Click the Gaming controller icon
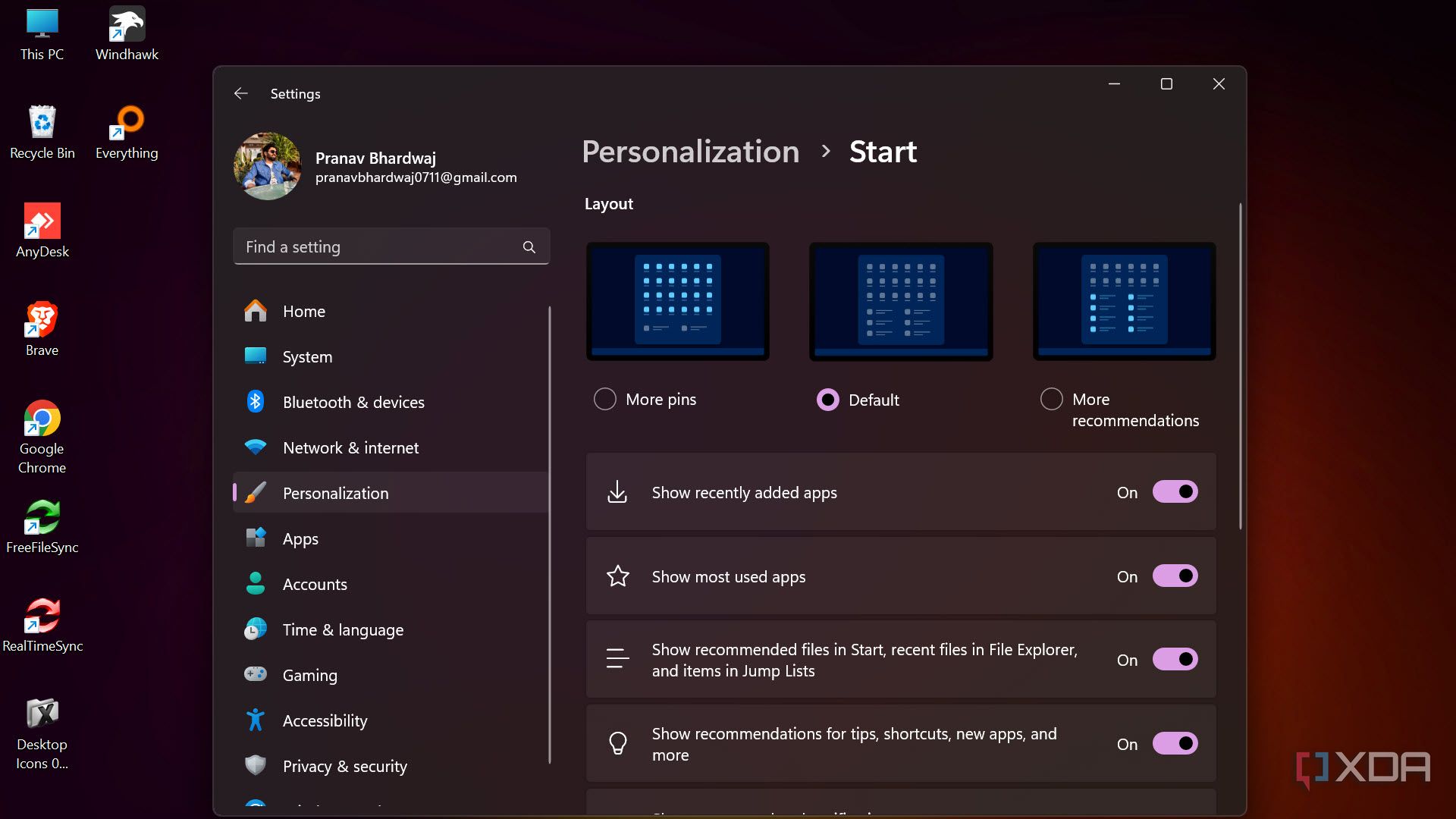1456x819 pixels. (256, 673)
